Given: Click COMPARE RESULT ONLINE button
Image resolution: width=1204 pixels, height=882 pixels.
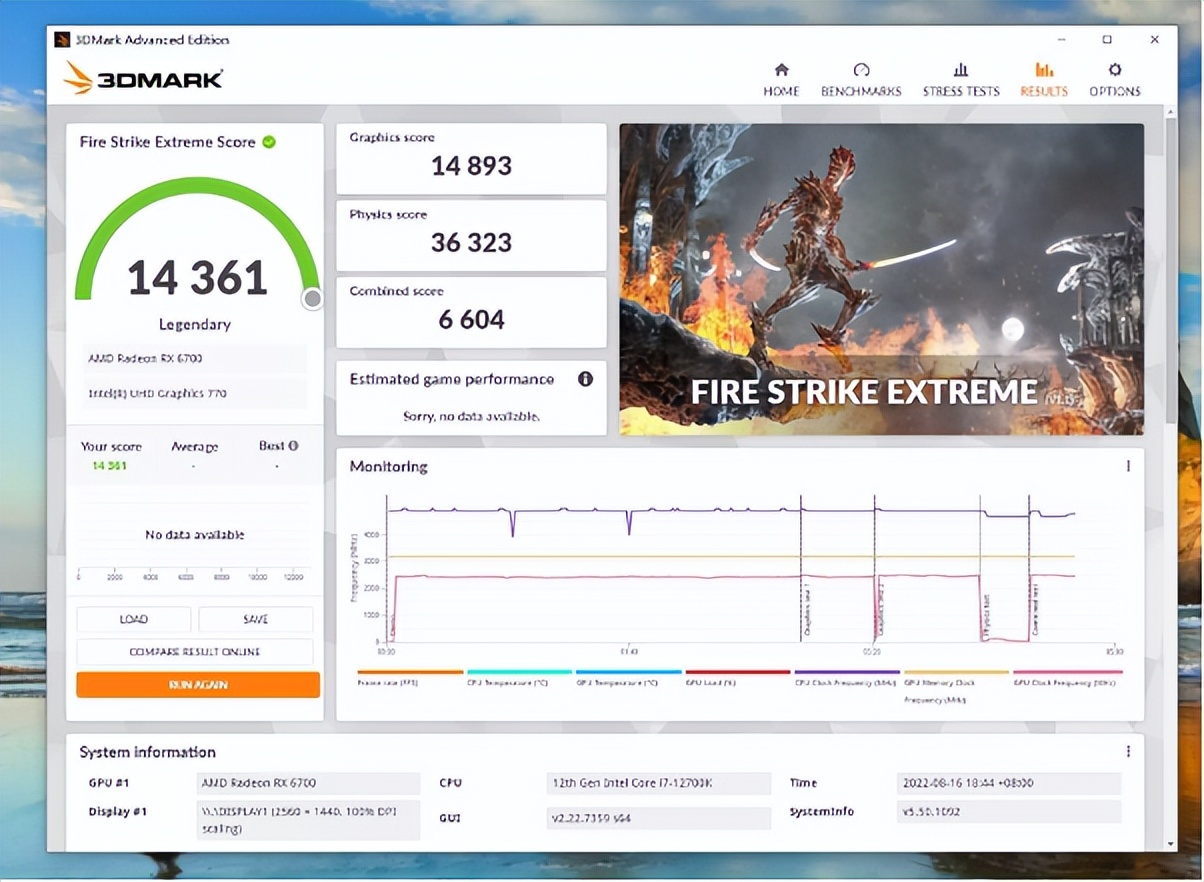Looking at the screenshot, I should click(x=195, y=652).
